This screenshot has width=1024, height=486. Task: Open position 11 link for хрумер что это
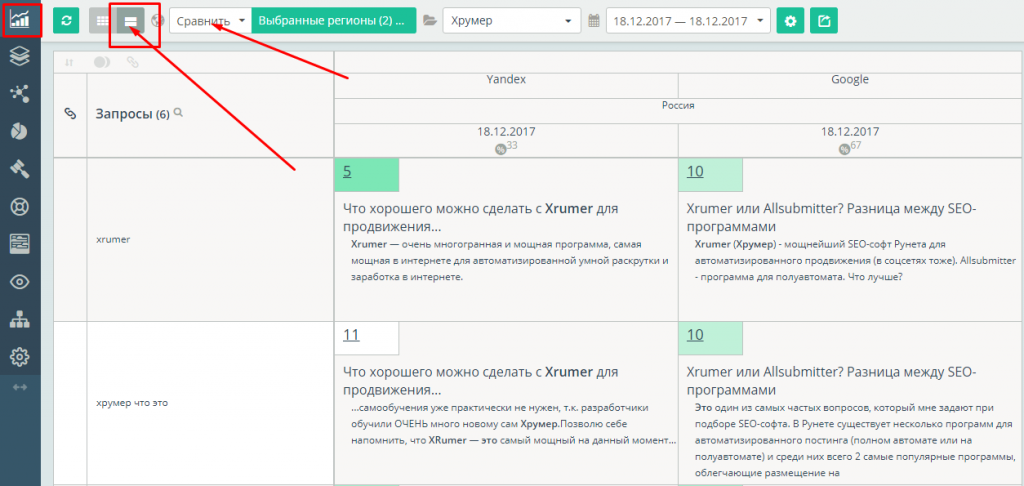pyautogui.click(x=351, y=335)
